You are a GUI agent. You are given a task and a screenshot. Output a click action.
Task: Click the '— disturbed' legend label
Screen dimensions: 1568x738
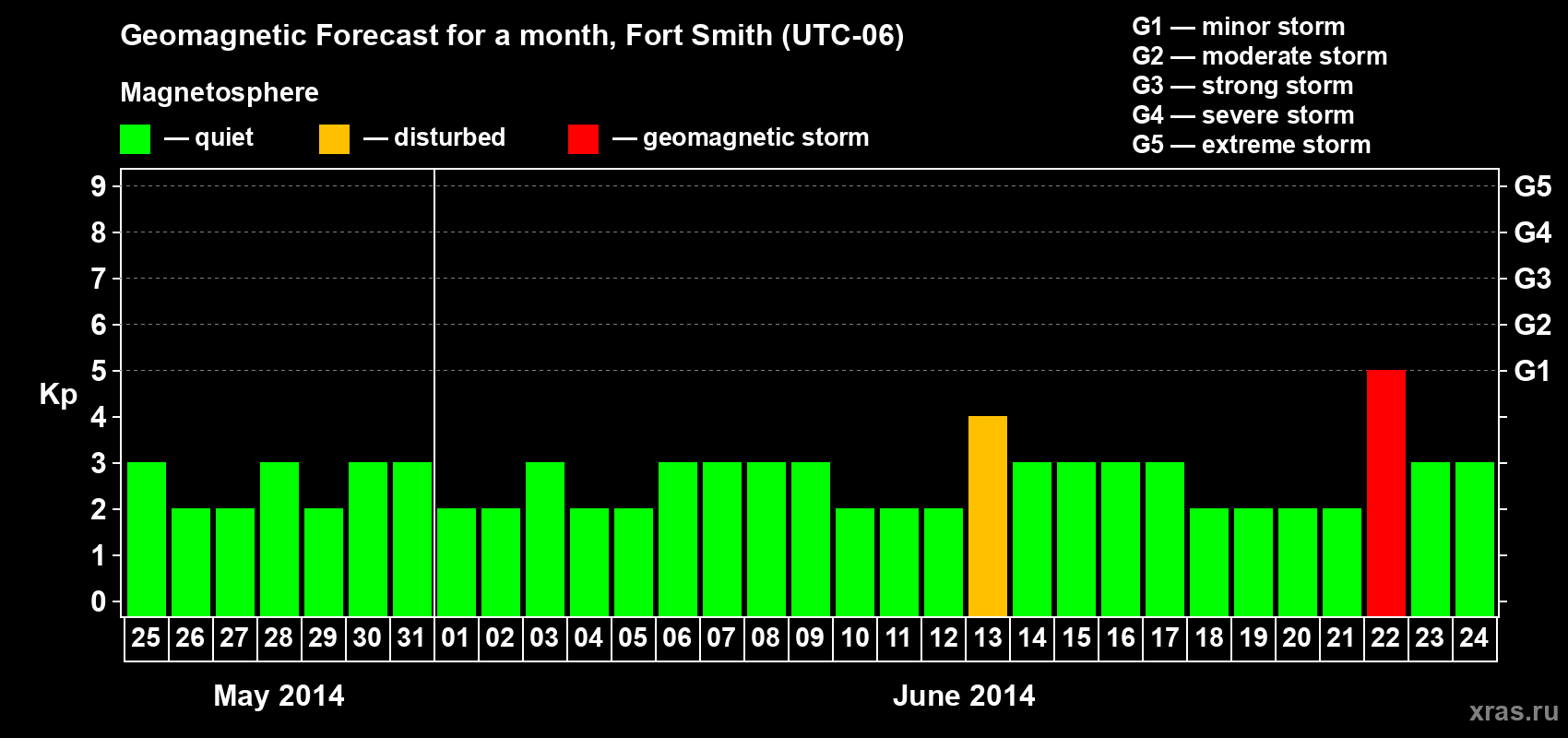434,137
